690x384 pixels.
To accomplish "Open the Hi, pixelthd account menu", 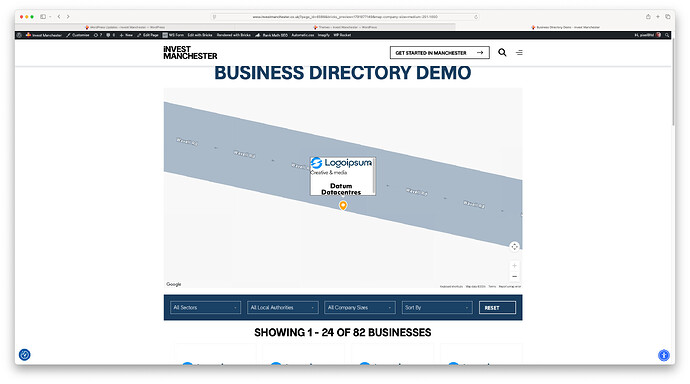I will pyautogui.click(x=647, y=35).
